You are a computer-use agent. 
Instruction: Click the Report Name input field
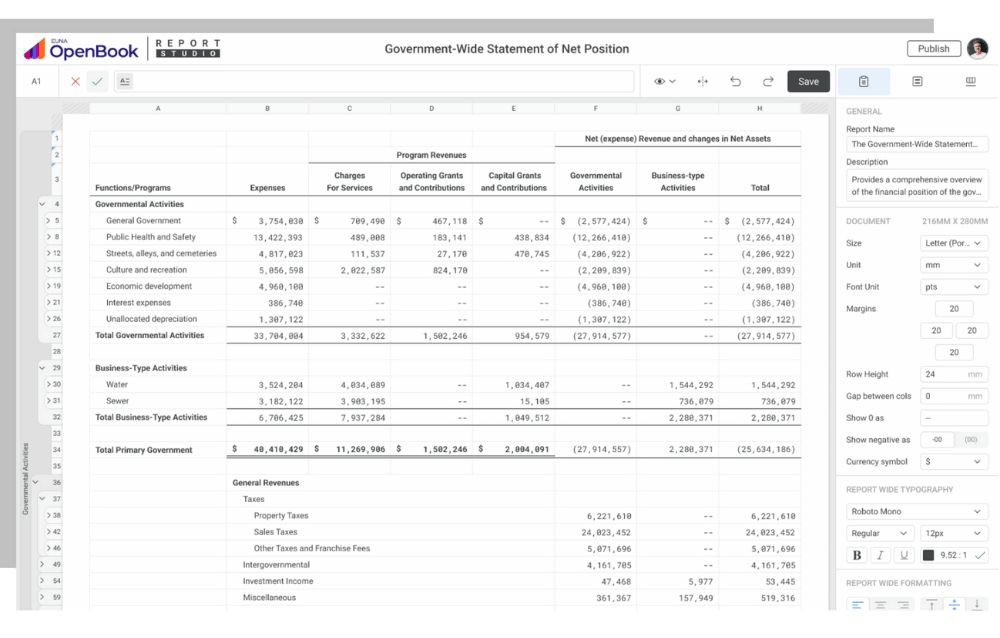(x=916, y=144)
